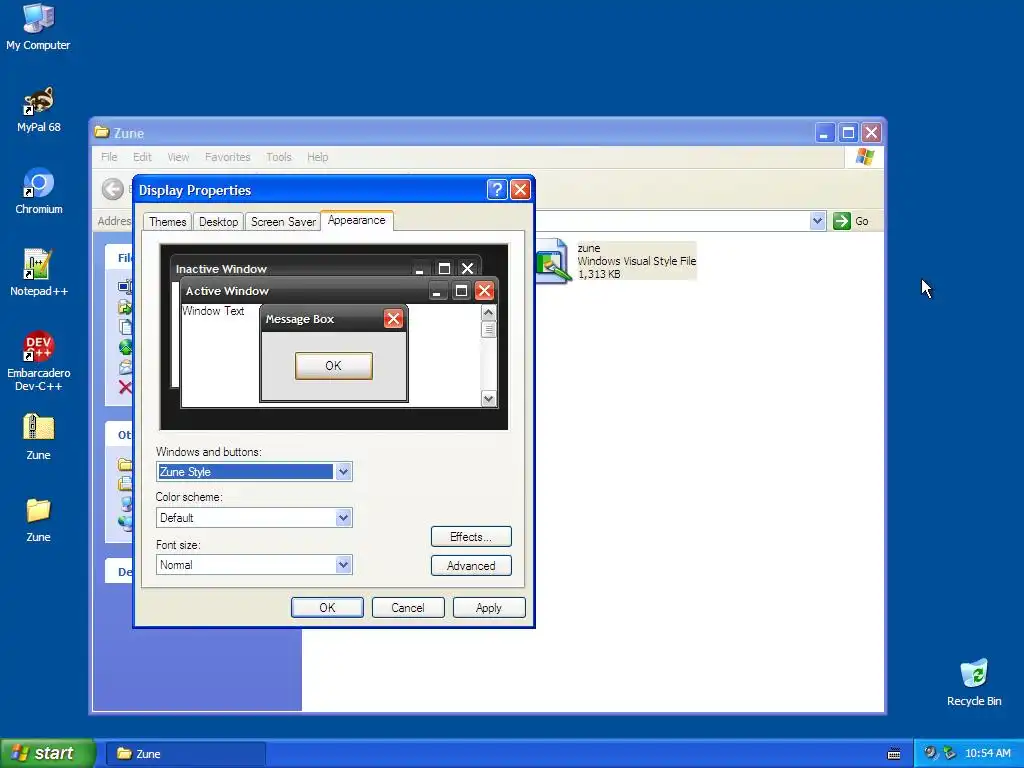Switch to the Themes tab
Screen dimensions: 1024x768
(x=167, y=222)
